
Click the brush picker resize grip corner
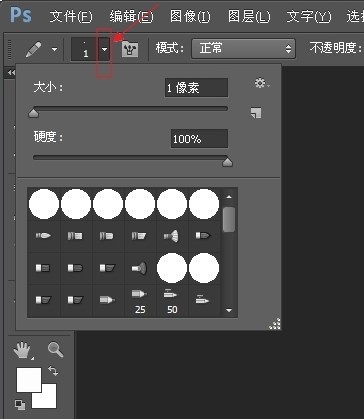[275, 324]
